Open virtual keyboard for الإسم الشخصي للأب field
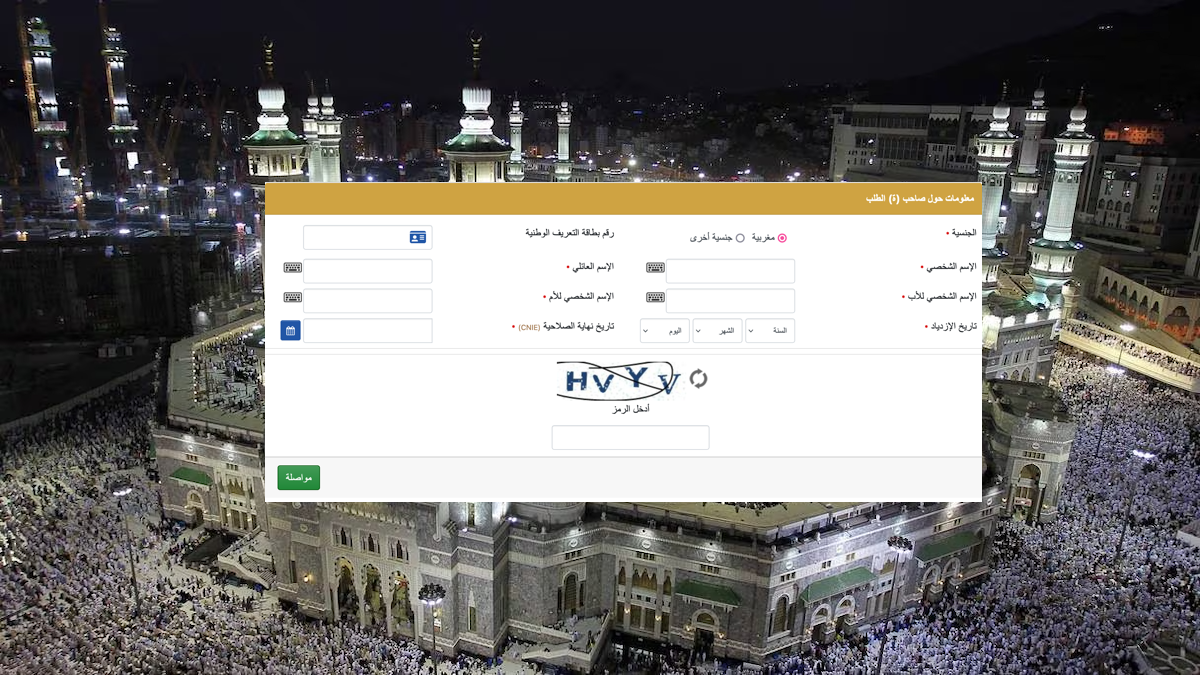The width and height of the screenshot is (1200, 675). 655,298
